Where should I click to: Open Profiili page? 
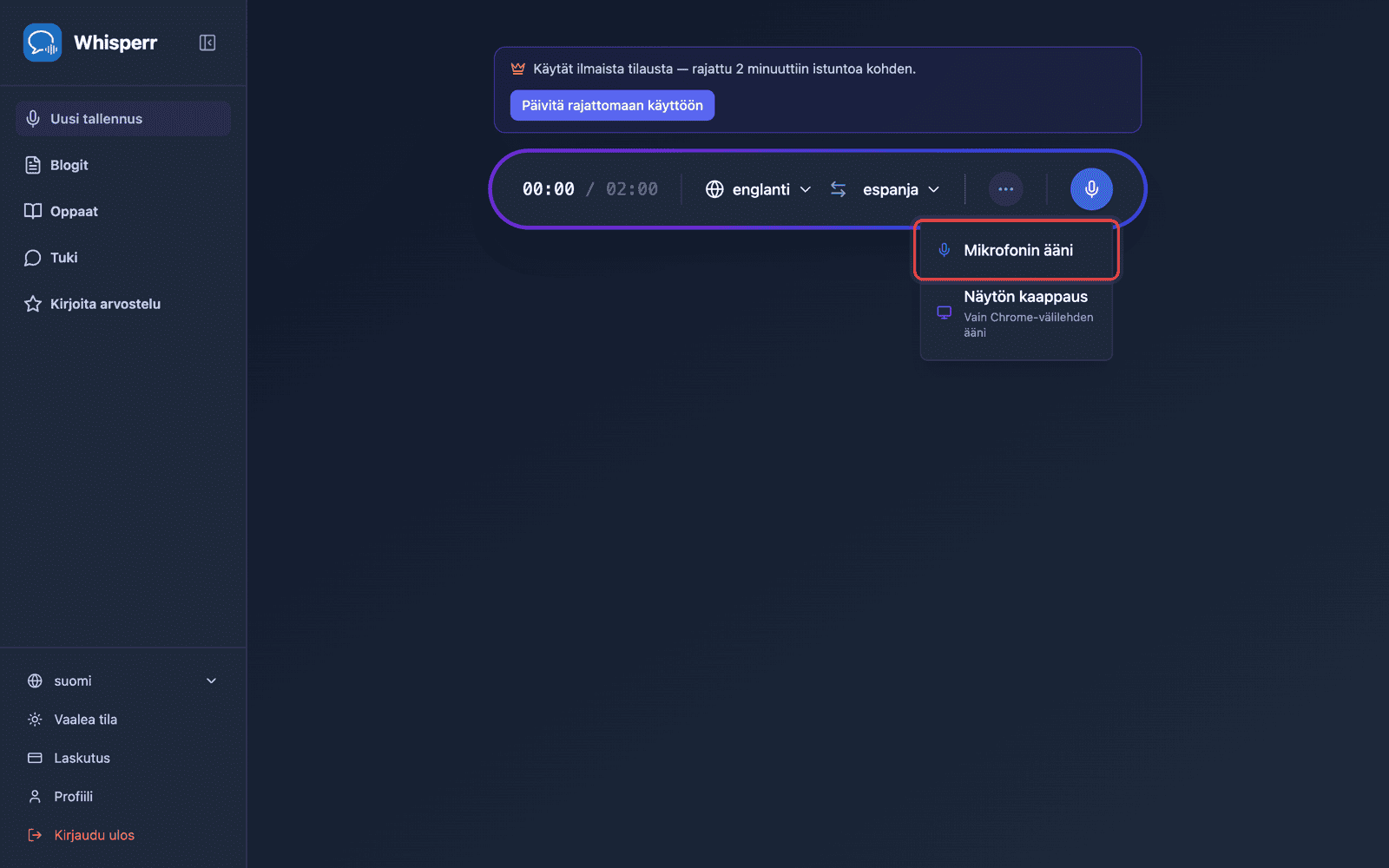tap(122, 797)
